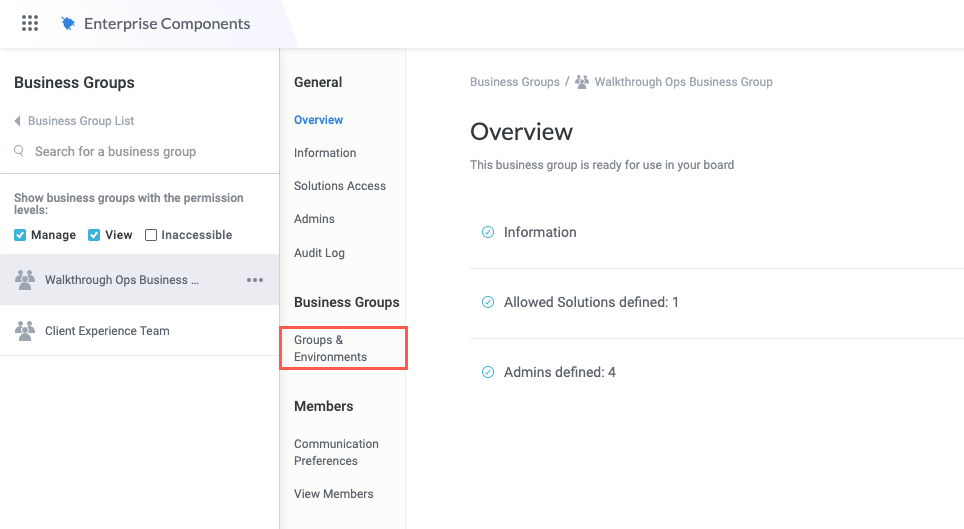The width and height of the screenshot is (964, 529).
Task: Click the check icon next to Allowed Solutions
Action: [488, 302]
